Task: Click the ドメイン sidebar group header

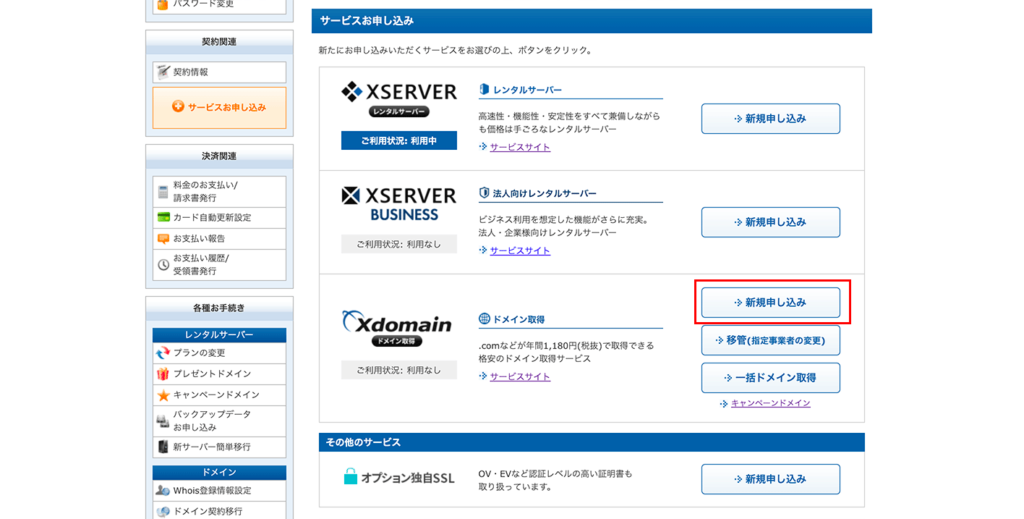Action: click(x=219, y=473)
